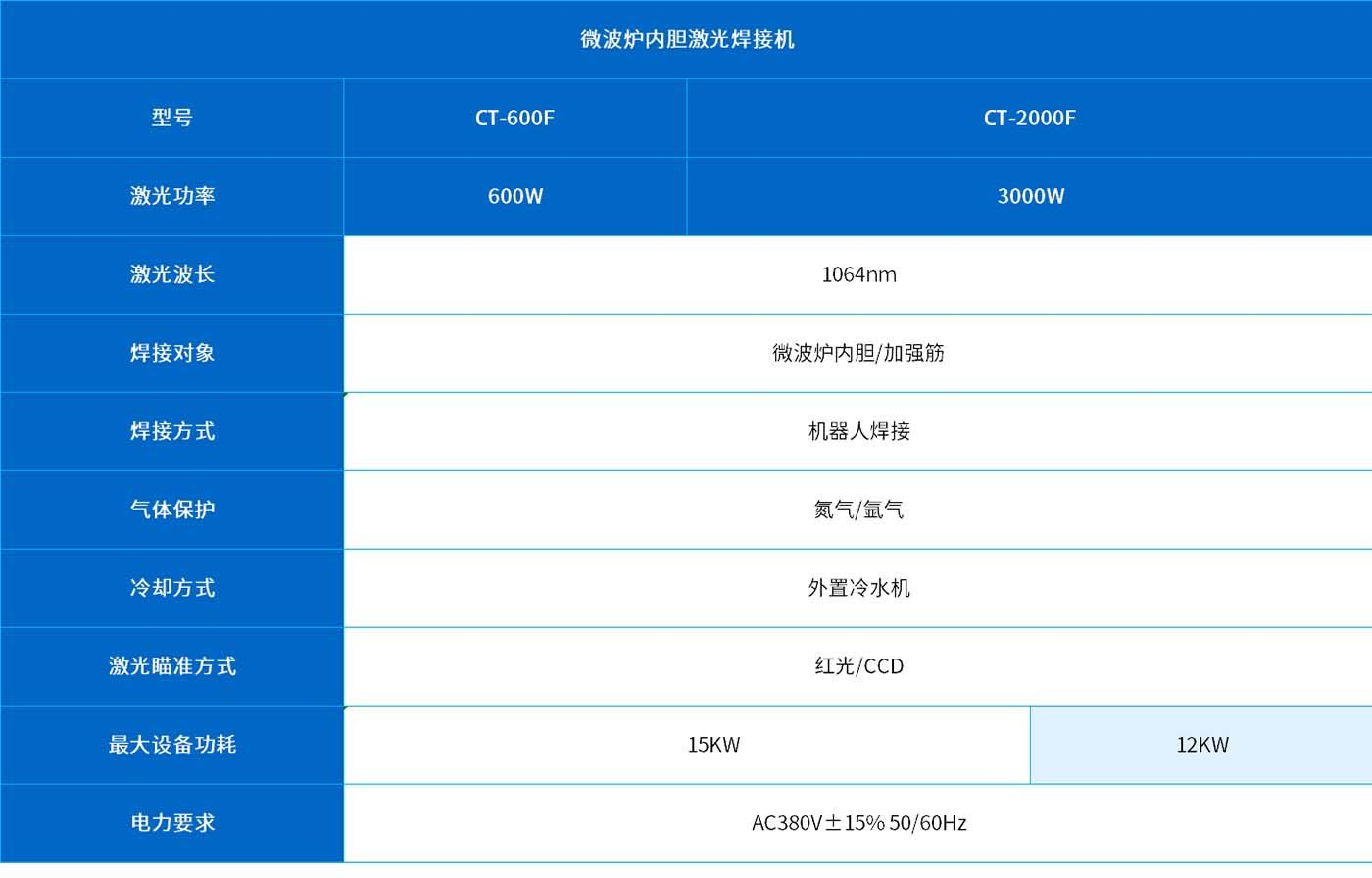Click the highlighted 12KW cell
Viewport: 1372px width, 878px height.
click(x=1201, y=745)
